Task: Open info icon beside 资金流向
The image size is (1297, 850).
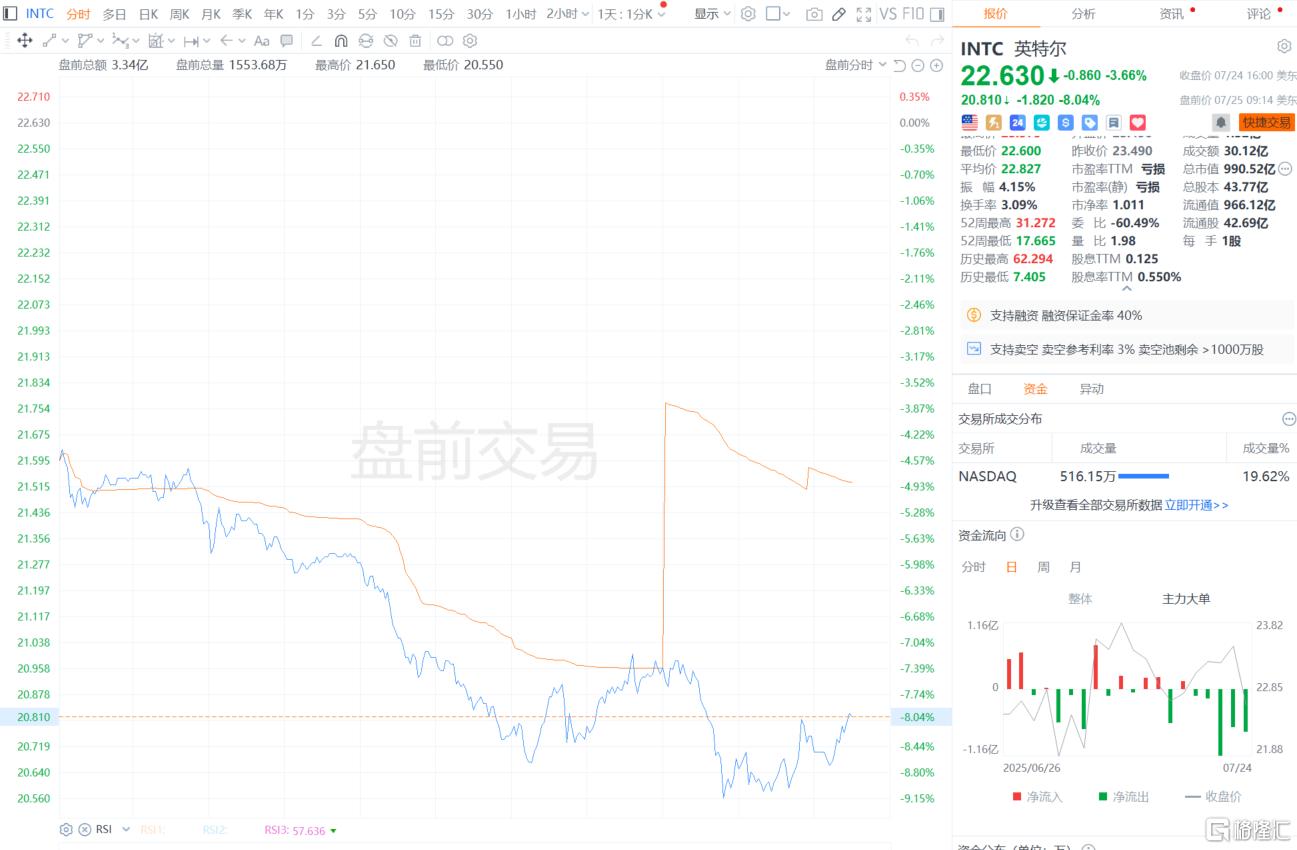Action: click(1017, 535)
